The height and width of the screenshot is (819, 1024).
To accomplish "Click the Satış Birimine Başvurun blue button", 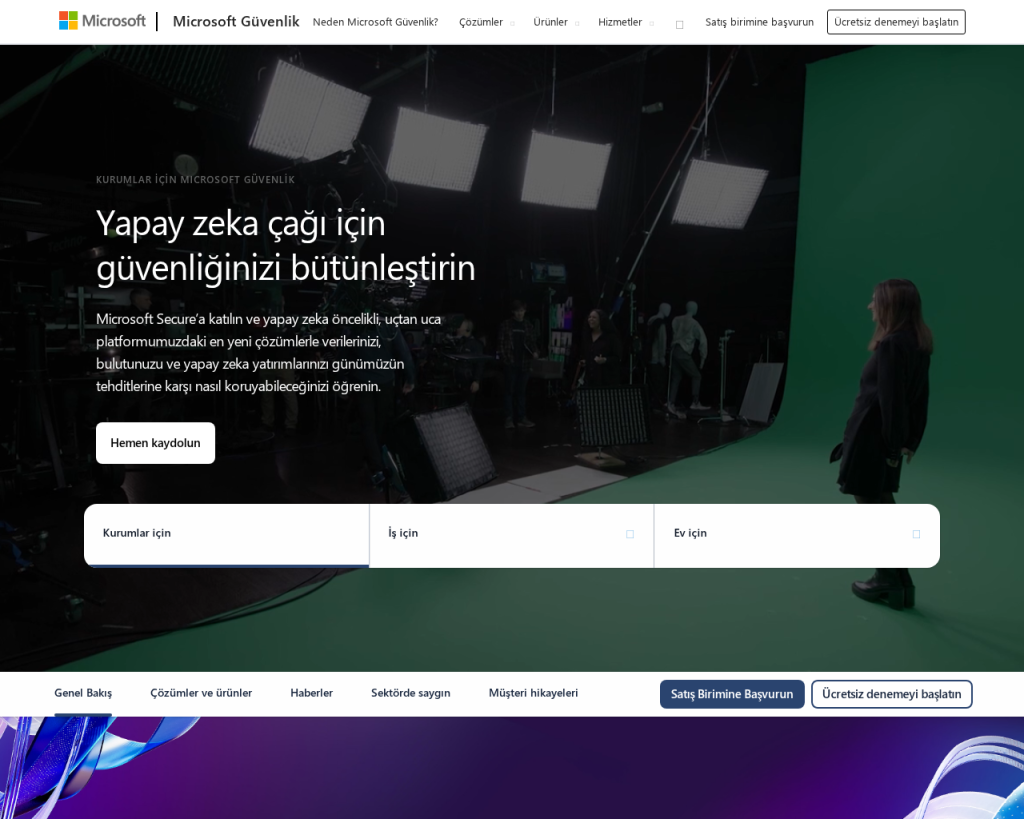I will click(x=732, y=694).
